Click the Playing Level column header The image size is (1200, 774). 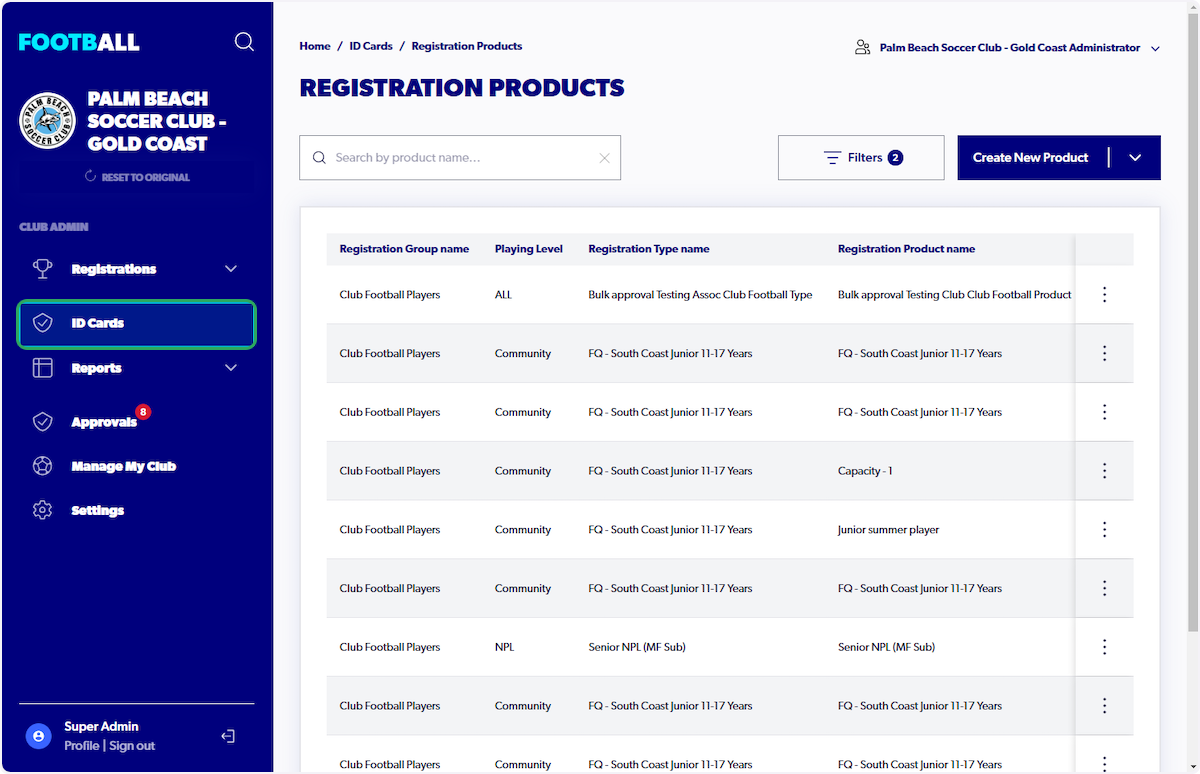tap(529, 249)
